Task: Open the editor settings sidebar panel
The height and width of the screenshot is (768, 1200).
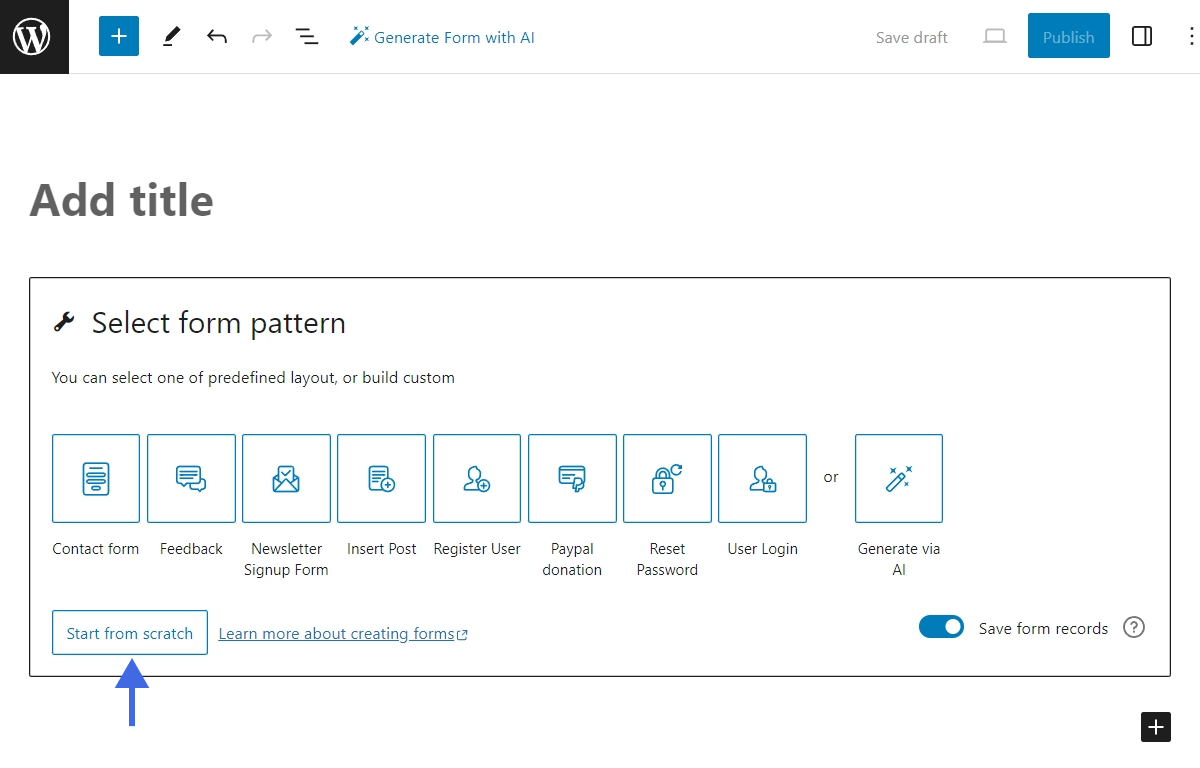Action: click(x=1142, y=36)
